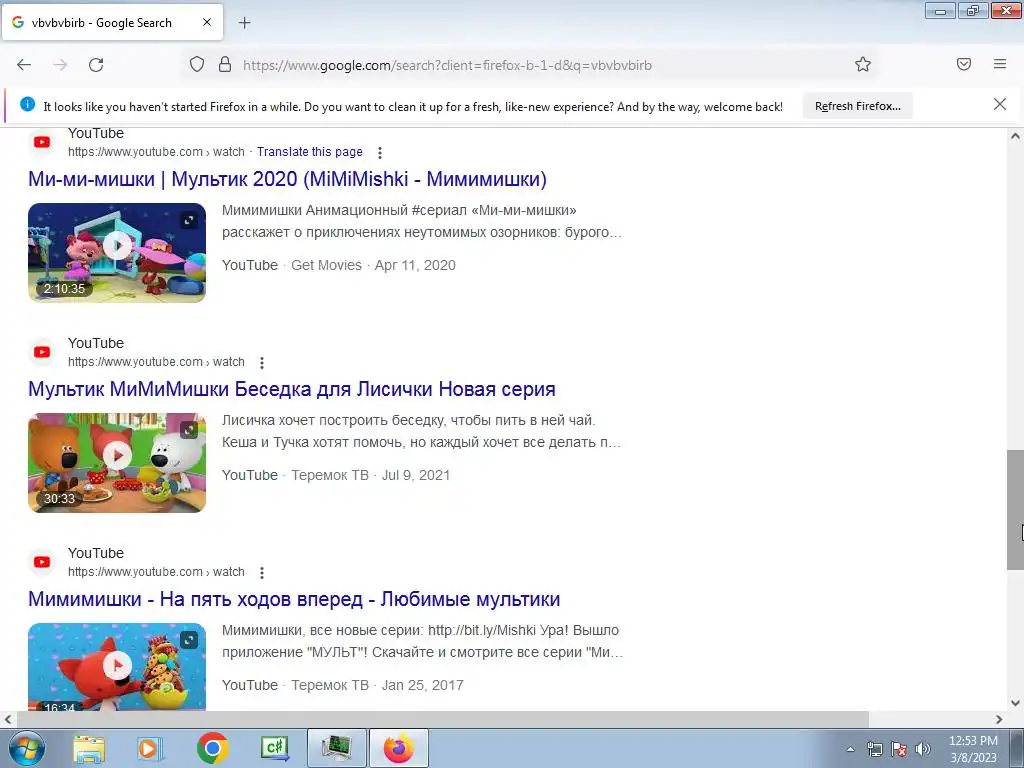Go back to the previous page
The width and height of the screenshot is (1024, 768).
tap(24, 65)
